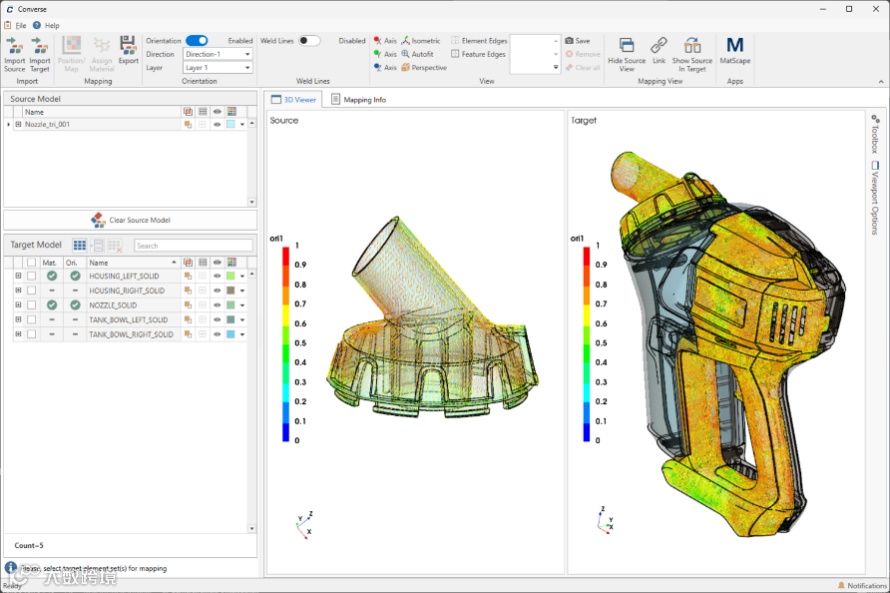Click the Clear Source Model button
Viewport: 890px width, 593px height.
(x=130, y=220)
